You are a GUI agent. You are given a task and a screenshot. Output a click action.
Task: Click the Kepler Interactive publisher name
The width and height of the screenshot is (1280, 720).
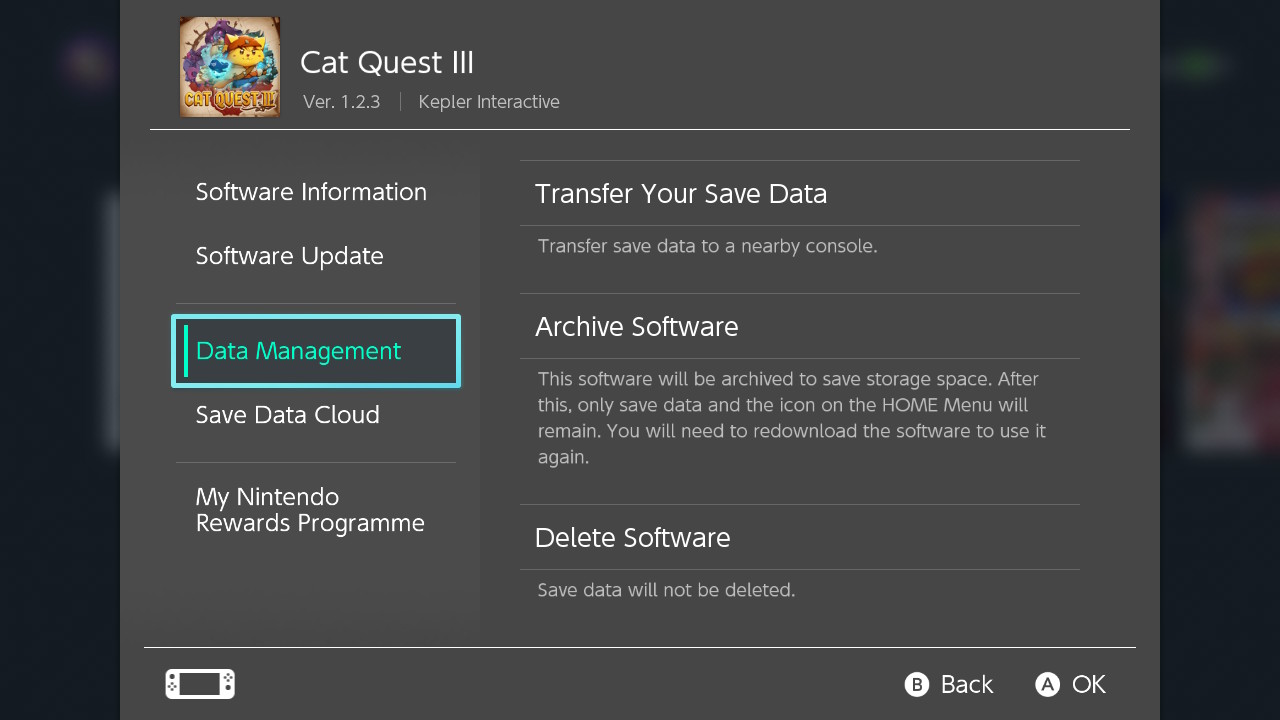click(x=489, y=102)
